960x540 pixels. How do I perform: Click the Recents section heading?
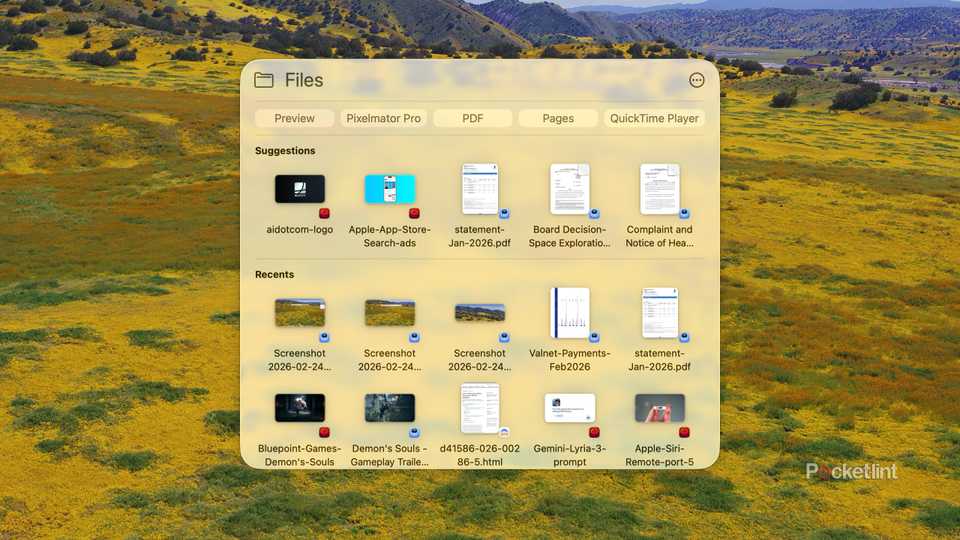click(x=274, y=274)
